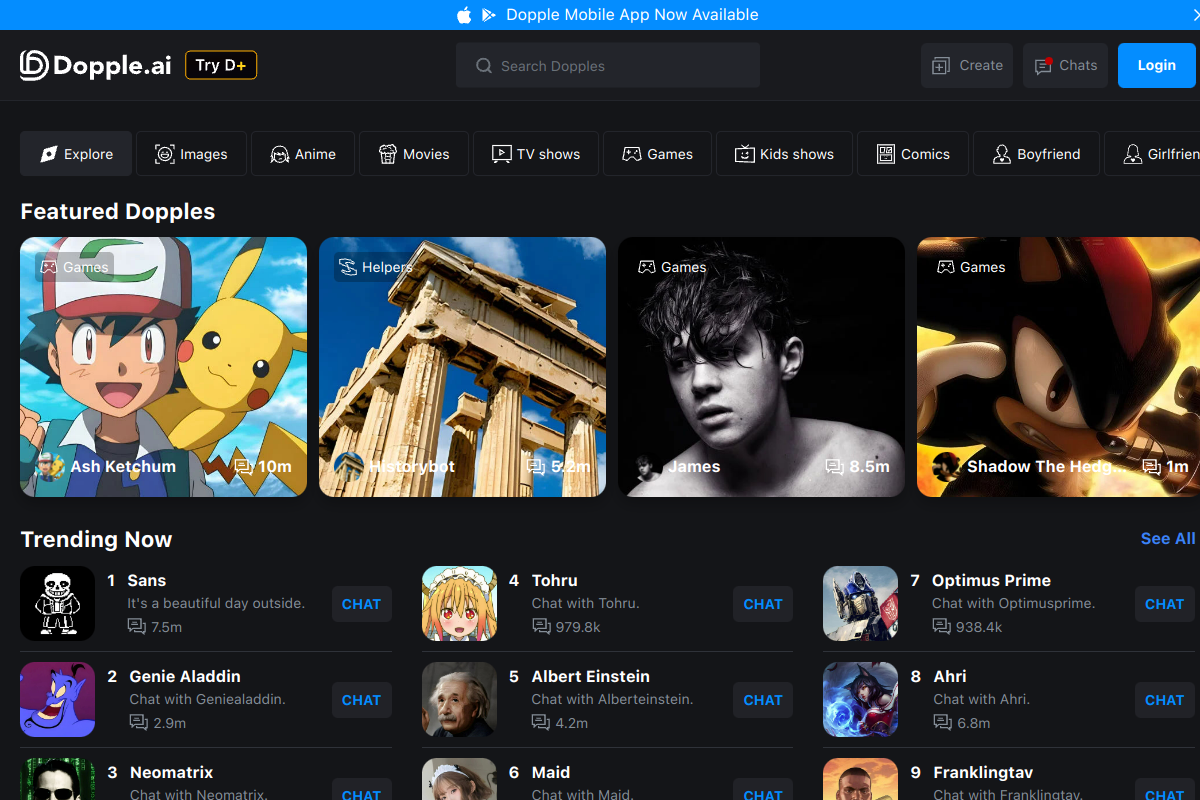Click the See All link
The image size is (1200, 800).
coord(1168,538)
